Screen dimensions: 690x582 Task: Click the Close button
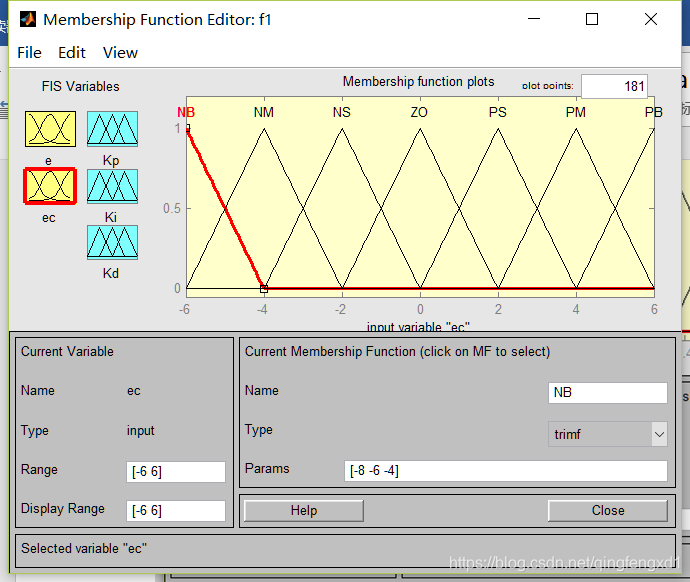point(608,511)
